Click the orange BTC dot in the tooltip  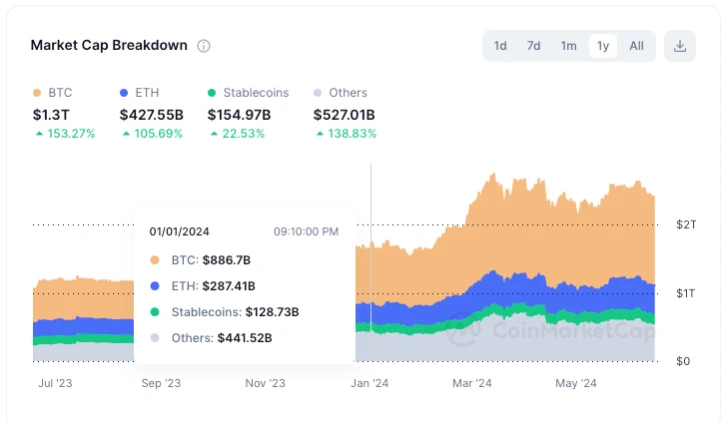[154, 260]
